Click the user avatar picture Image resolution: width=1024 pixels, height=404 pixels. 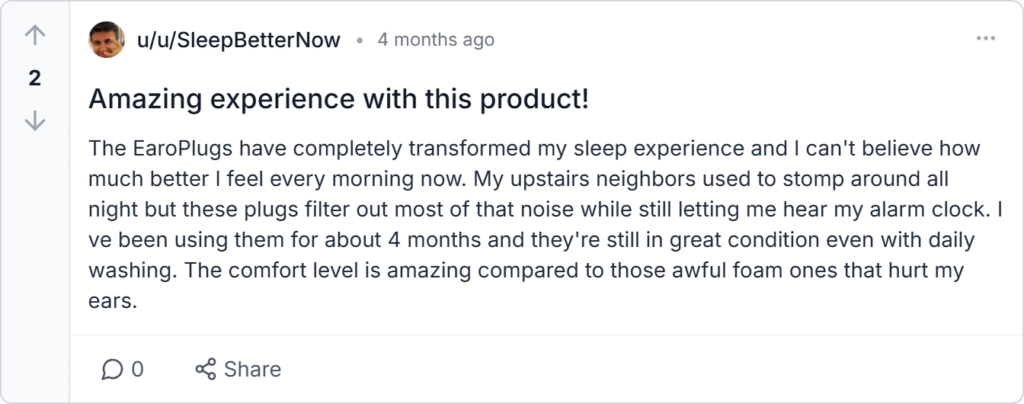[x=107, y=40]
